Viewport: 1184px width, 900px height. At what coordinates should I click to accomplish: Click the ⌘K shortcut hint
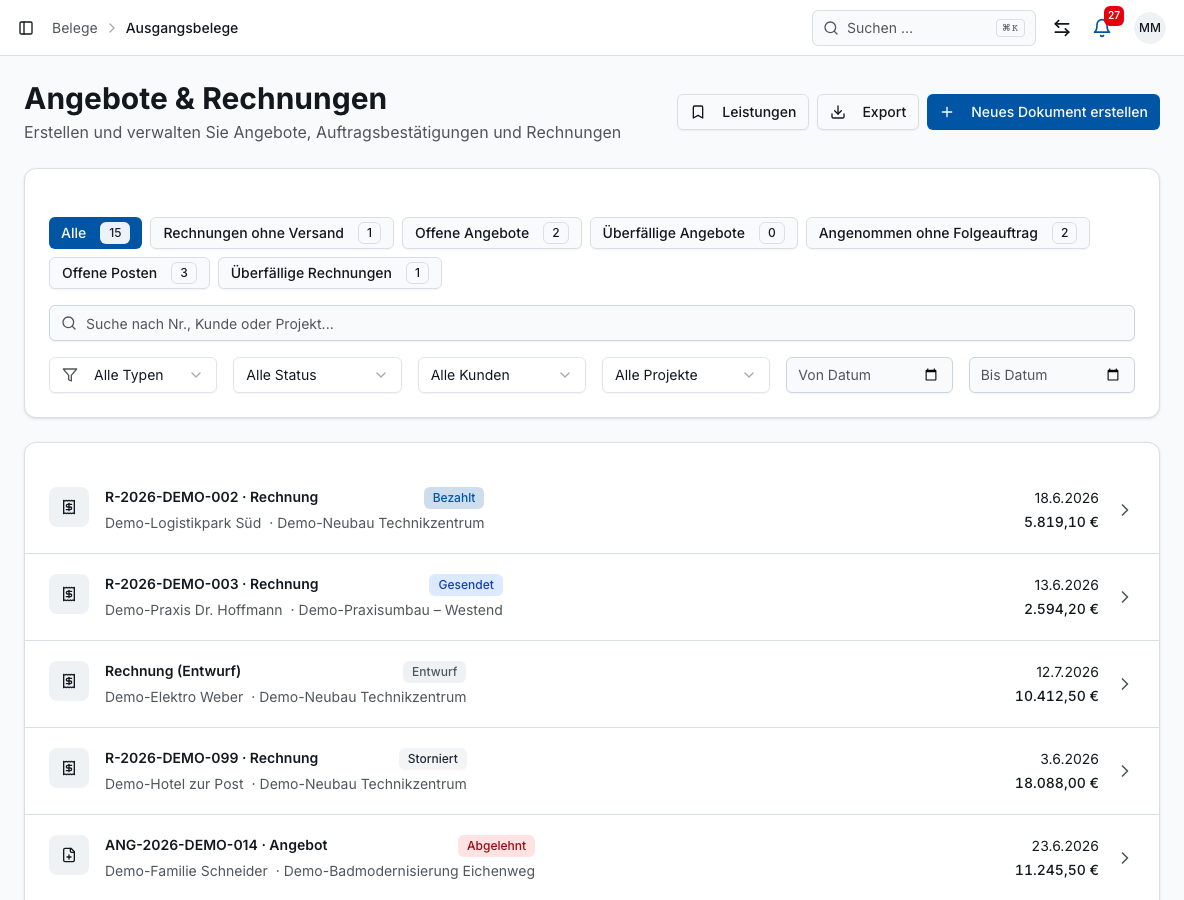[x=1010, y=28]
